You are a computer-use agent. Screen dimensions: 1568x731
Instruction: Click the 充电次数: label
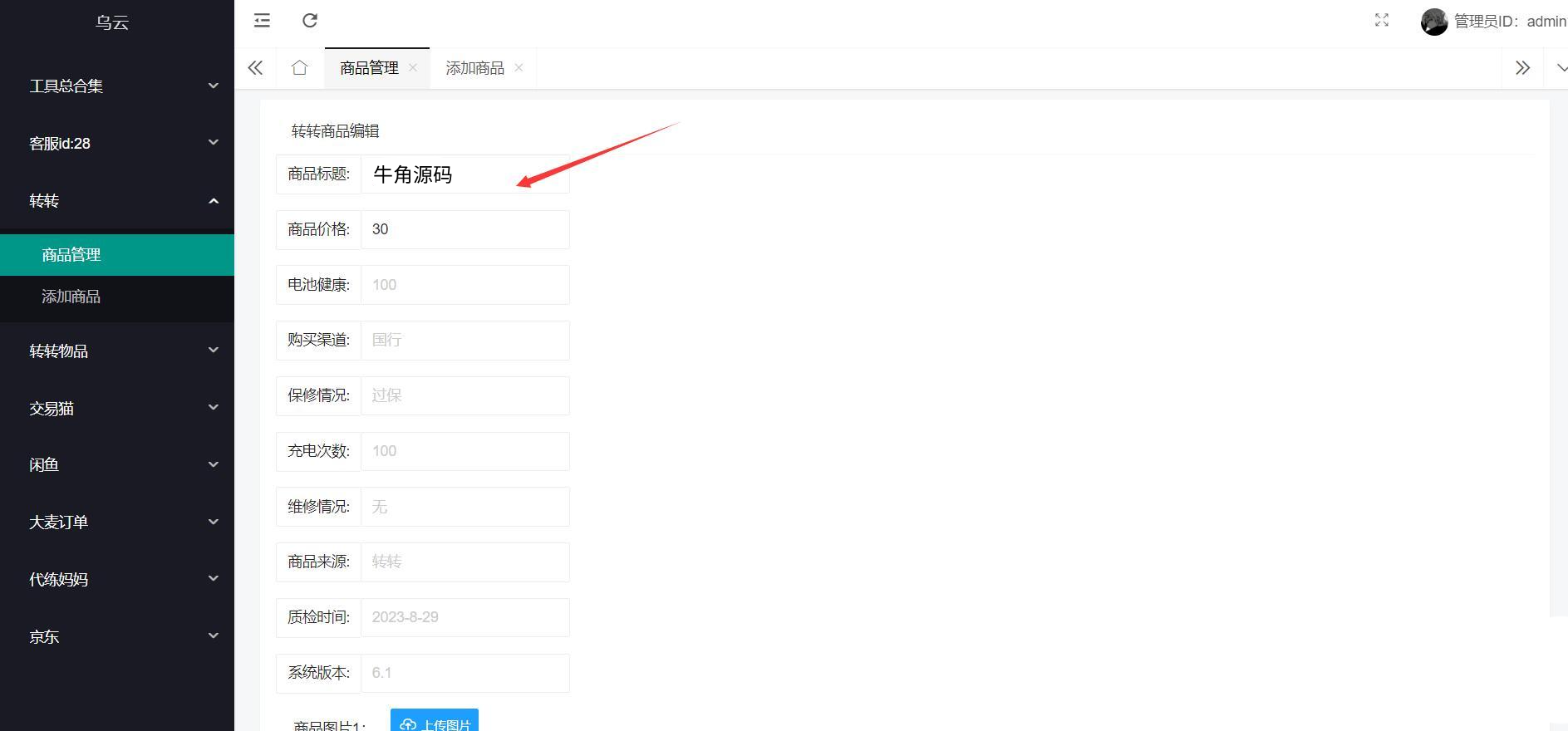click(319, 451)
